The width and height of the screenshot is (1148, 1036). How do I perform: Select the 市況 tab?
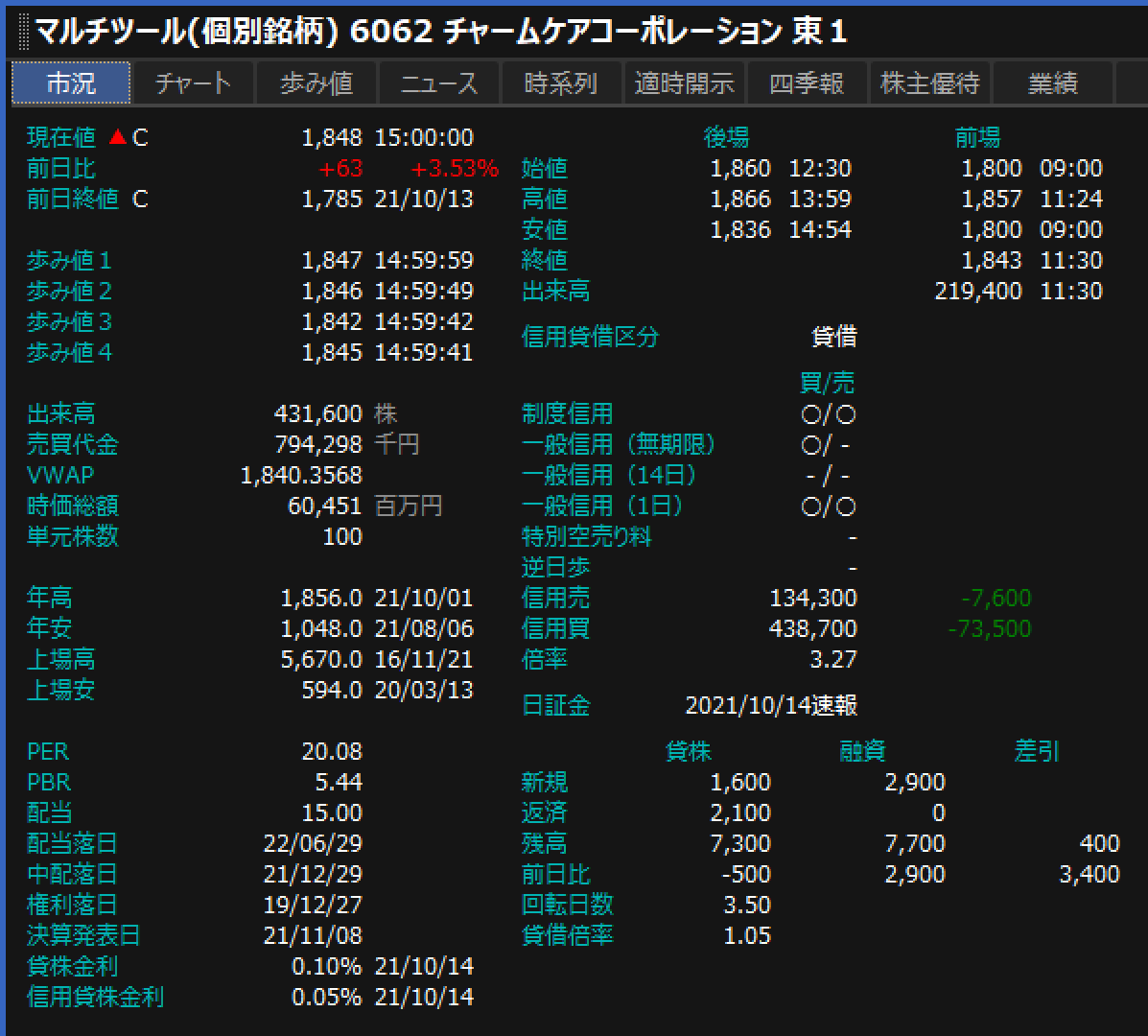coord(71,82)
